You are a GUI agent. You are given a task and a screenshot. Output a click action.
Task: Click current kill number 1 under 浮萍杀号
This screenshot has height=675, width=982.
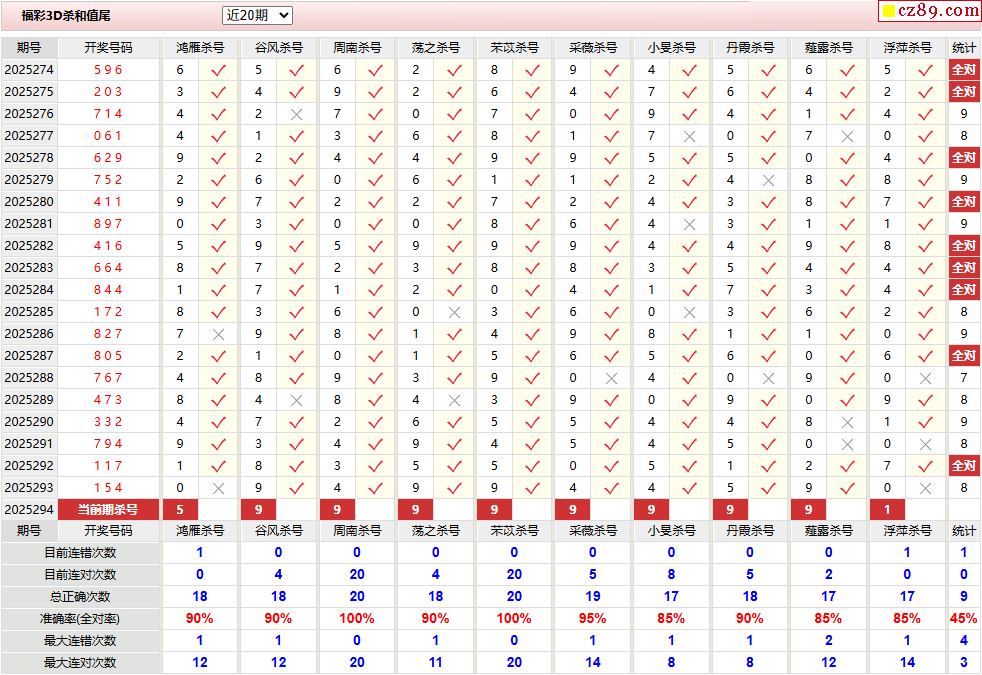click(887, 510)
